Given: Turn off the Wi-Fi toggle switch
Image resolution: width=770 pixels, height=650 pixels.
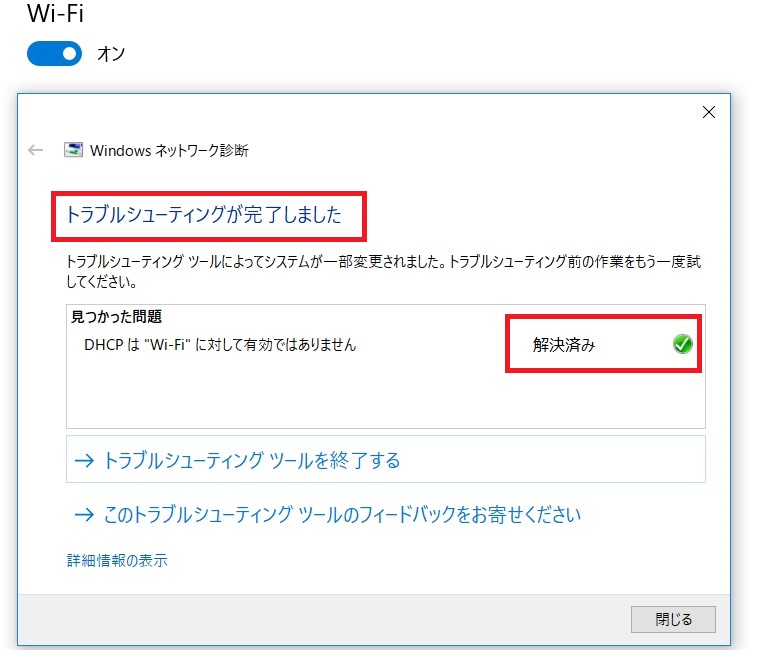Looking at the screenshot, I should [x=54, y=54].
